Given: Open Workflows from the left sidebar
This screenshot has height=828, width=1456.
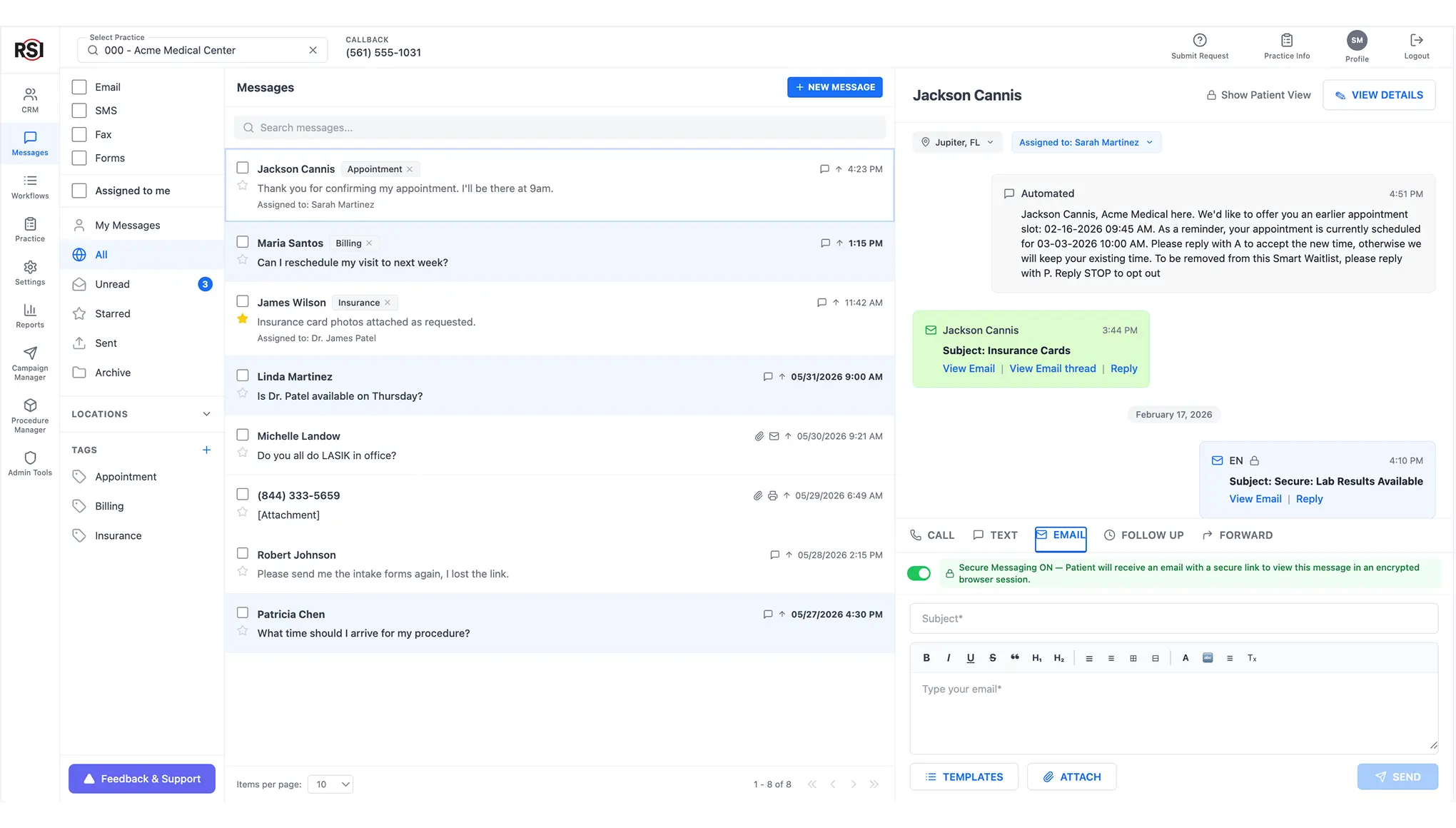Looking at the screenshot, I should click(30, 186).
